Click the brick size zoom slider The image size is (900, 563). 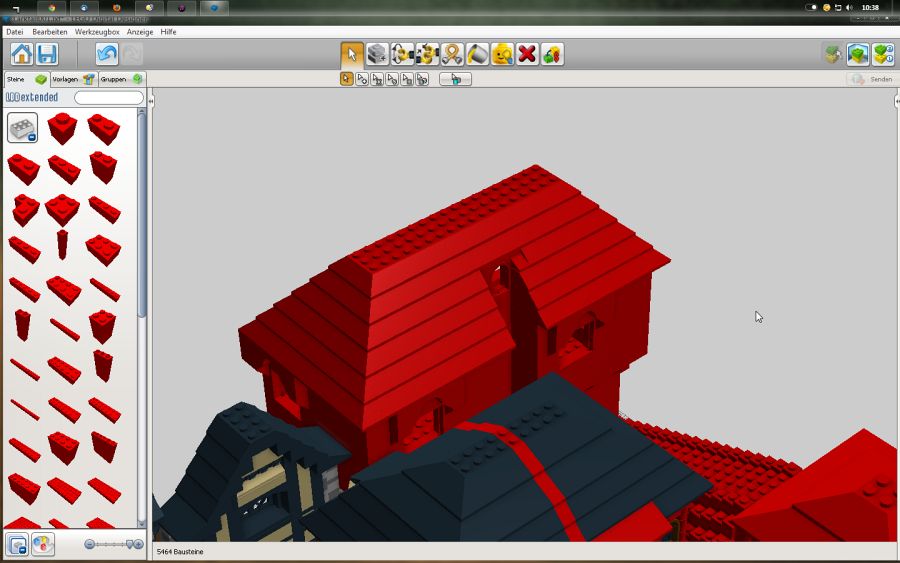(110, 544)
